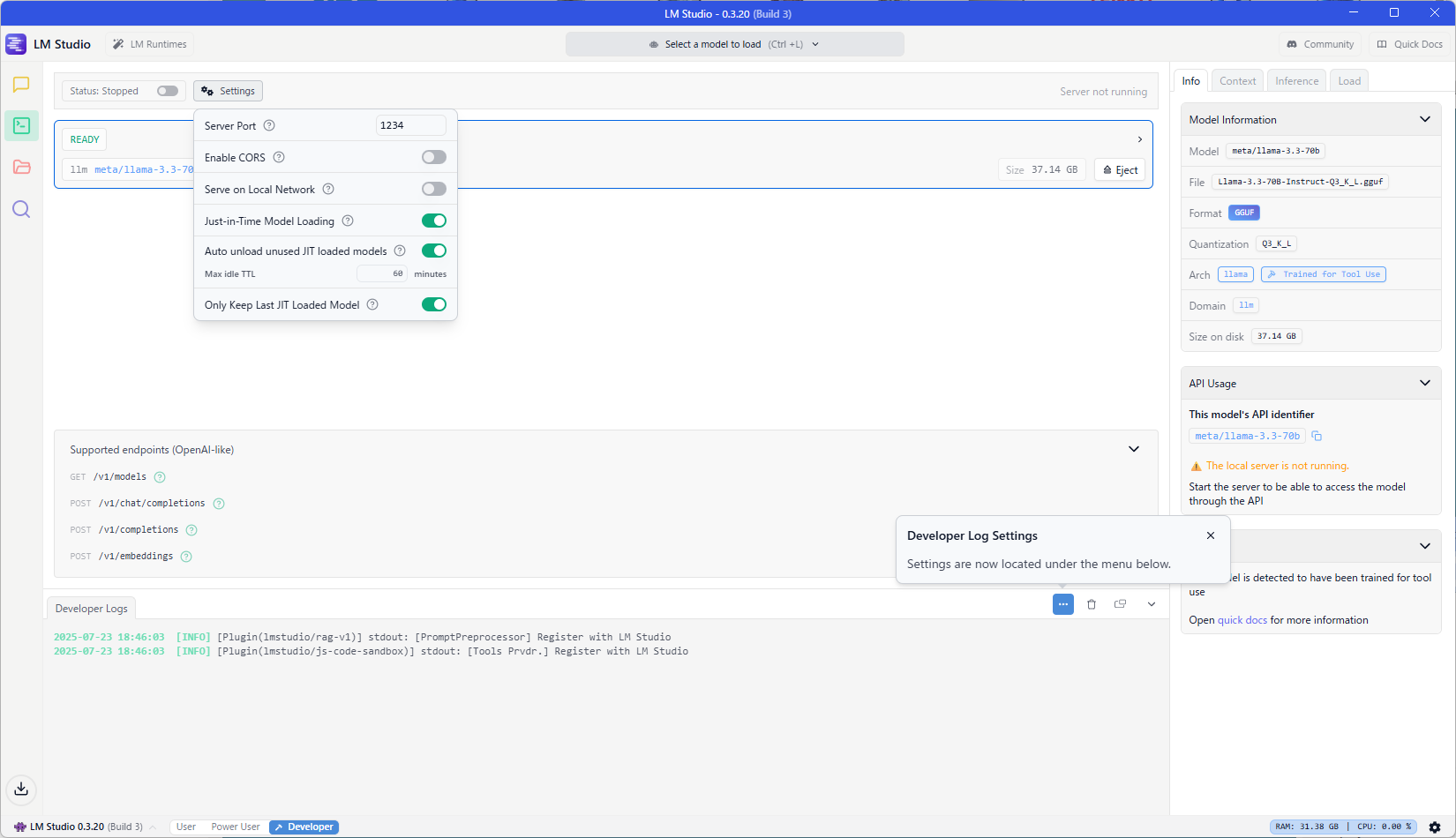Open the Chat section in the sidebar
This screenshot has height=838, width=1456.
[21, 85]
